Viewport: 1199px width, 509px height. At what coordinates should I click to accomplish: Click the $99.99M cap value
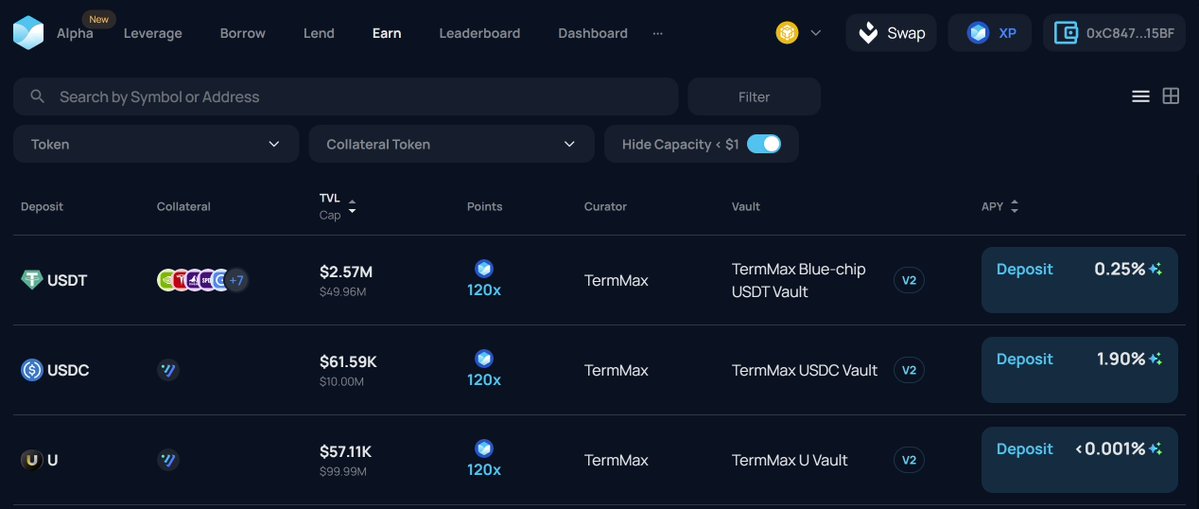click(x=343, y=472)
